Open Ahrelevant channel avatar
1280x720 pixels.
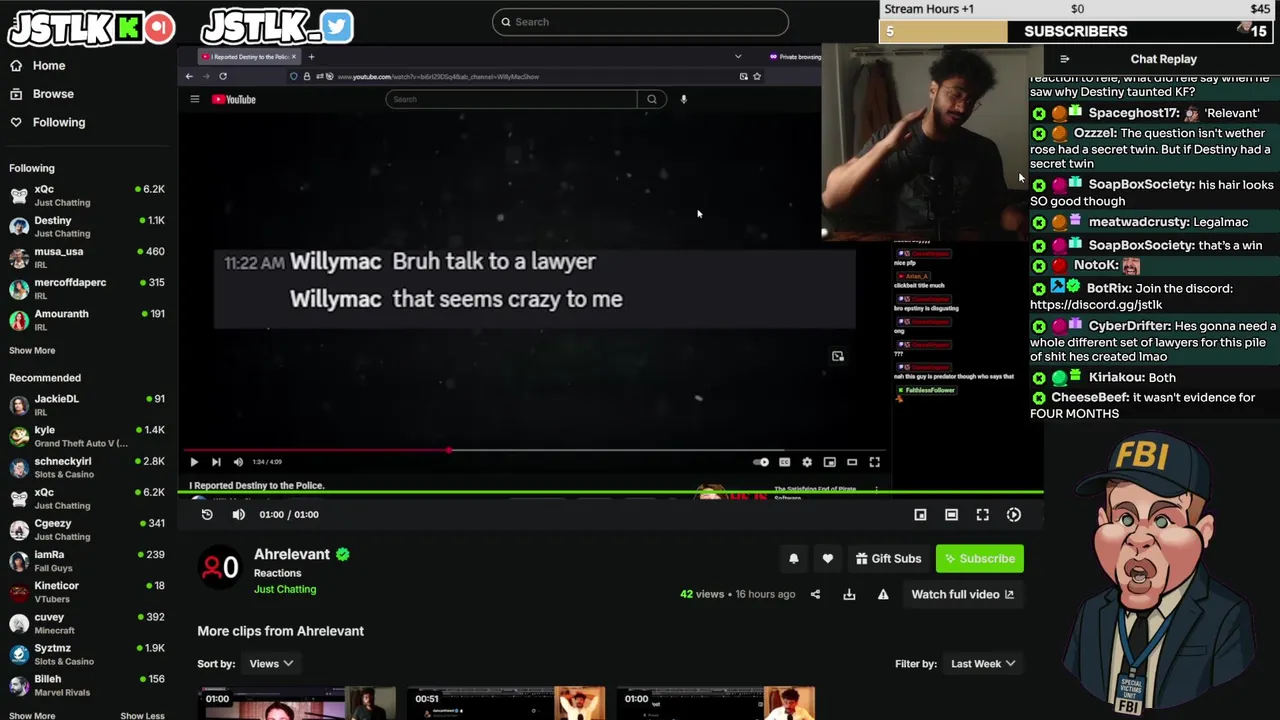click(219, 568)
